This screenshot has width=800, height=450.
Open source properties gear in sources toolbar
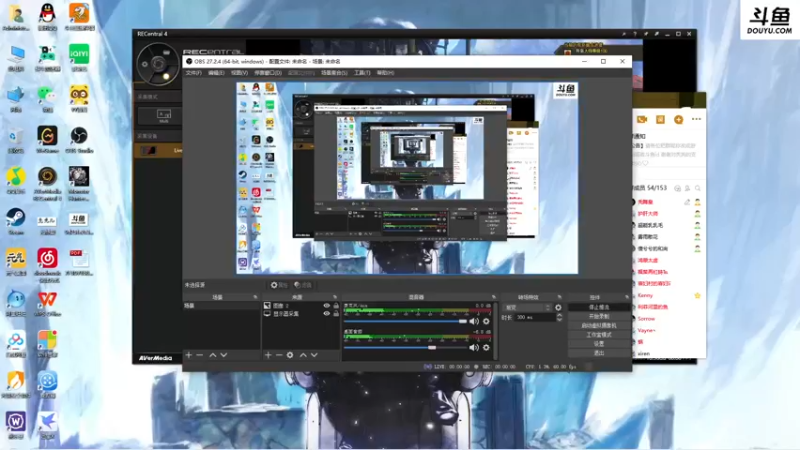[290, 355]
